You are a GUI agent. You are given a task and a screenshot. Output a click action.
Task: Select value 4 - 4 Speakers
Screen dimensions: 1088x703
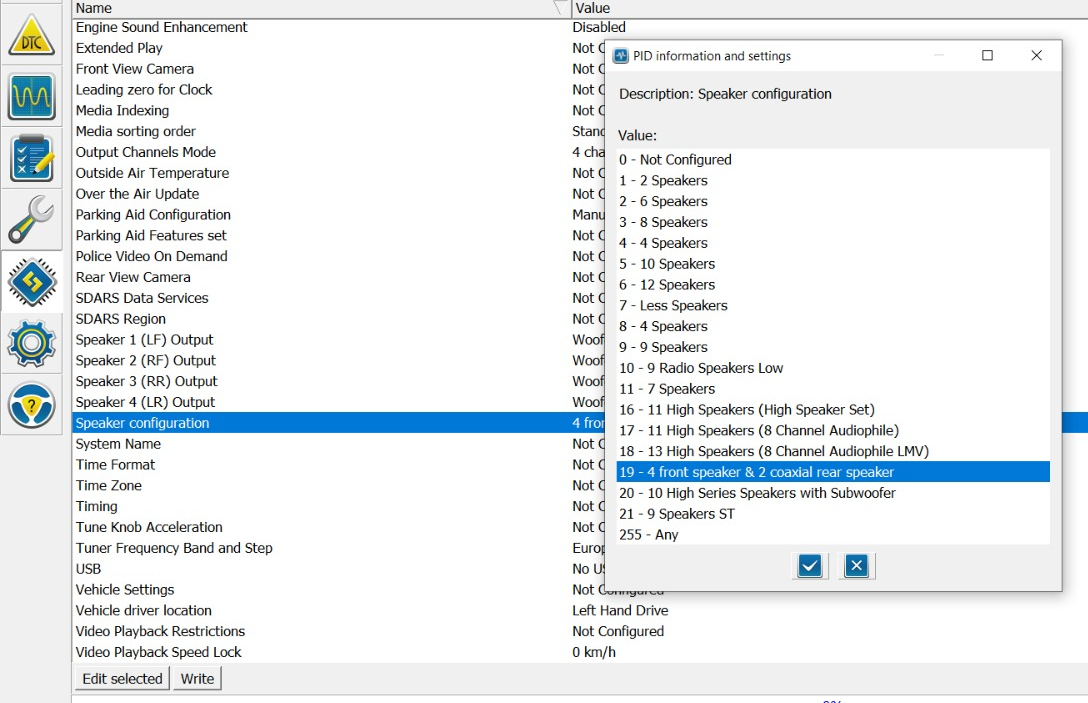[x=833, y=243]
